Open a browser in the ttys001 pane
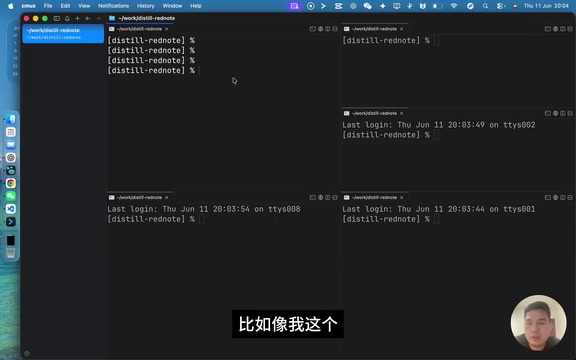The height and width of the screenshot is (360, 576). point(555,197)
